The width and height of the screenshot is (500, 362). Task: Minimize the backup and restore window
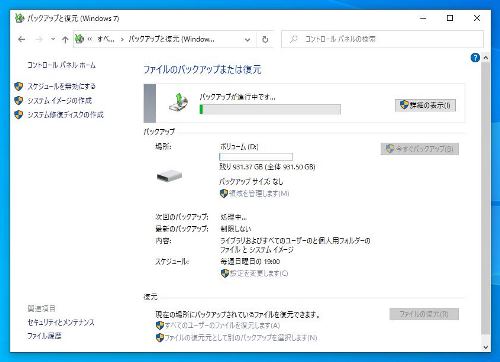423,18
